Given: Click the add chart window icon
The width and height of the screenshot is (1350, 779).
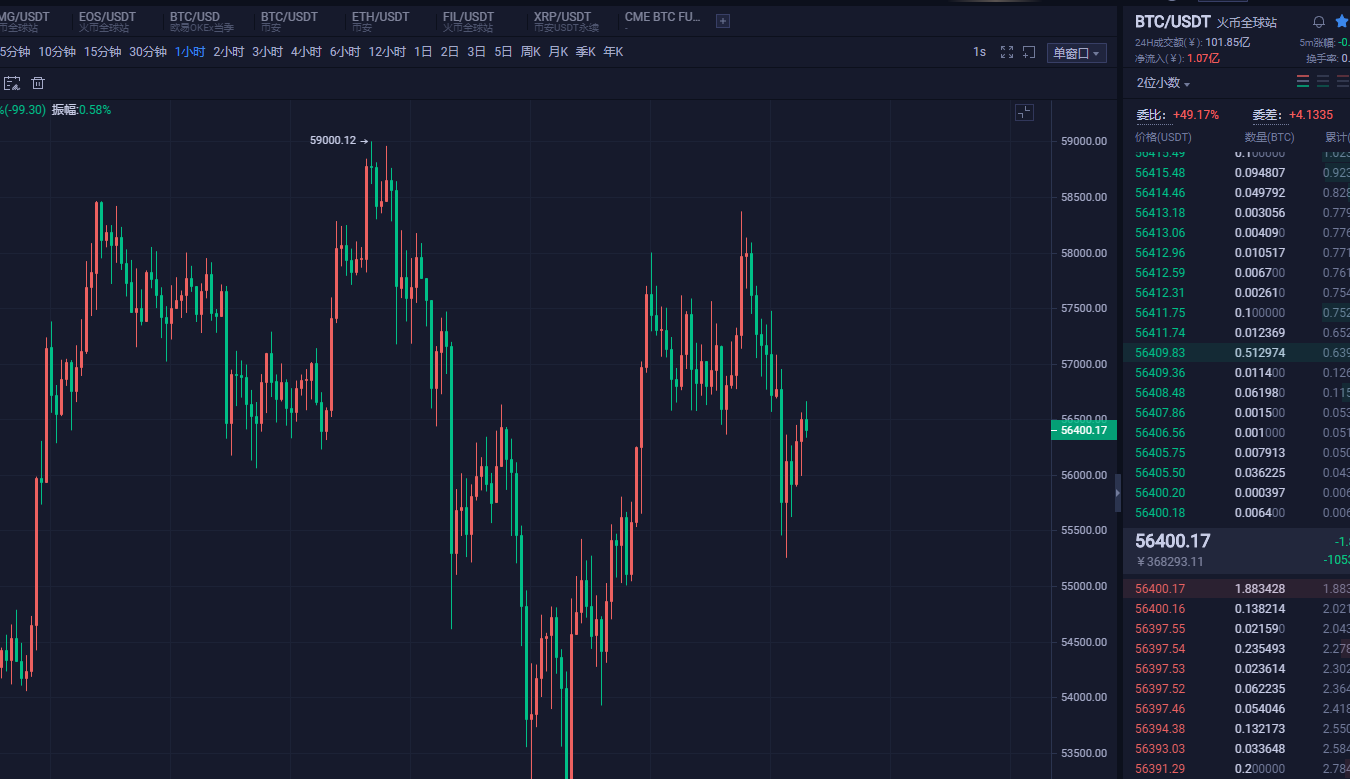Looking at the screenshot, I should [x=1028, y=52].
